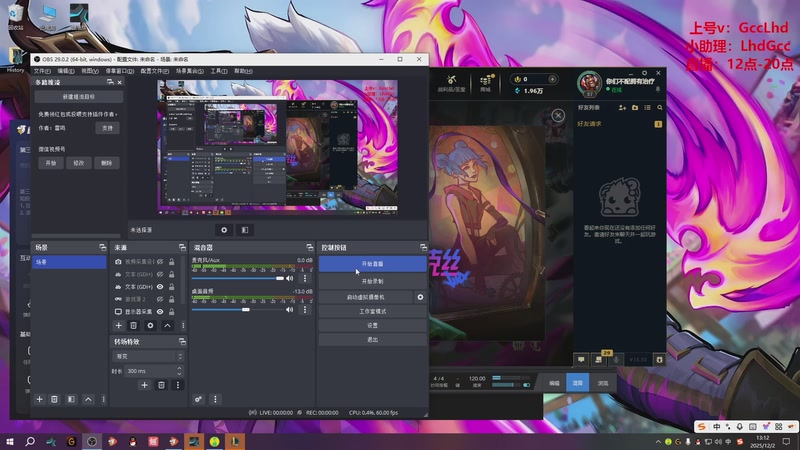Enable 工作室模式 studio mode
The height and width of the screenshot is (450, 800).
(372, 311)
